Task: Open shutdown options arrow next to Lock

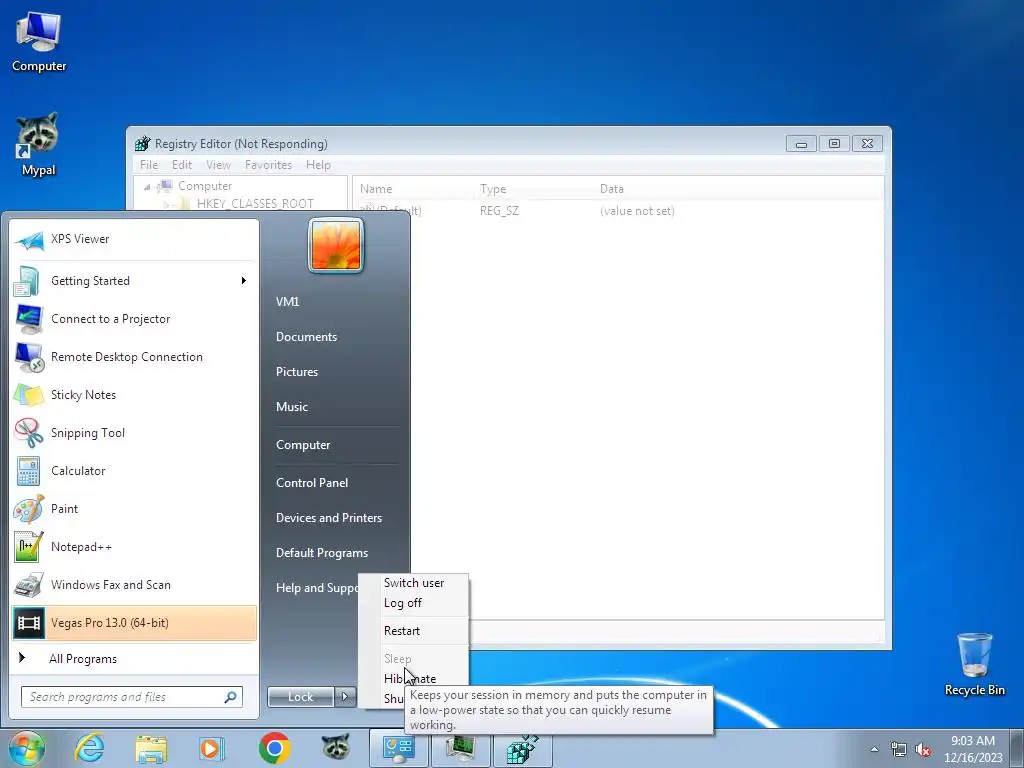Action: (x=345, y=697)
